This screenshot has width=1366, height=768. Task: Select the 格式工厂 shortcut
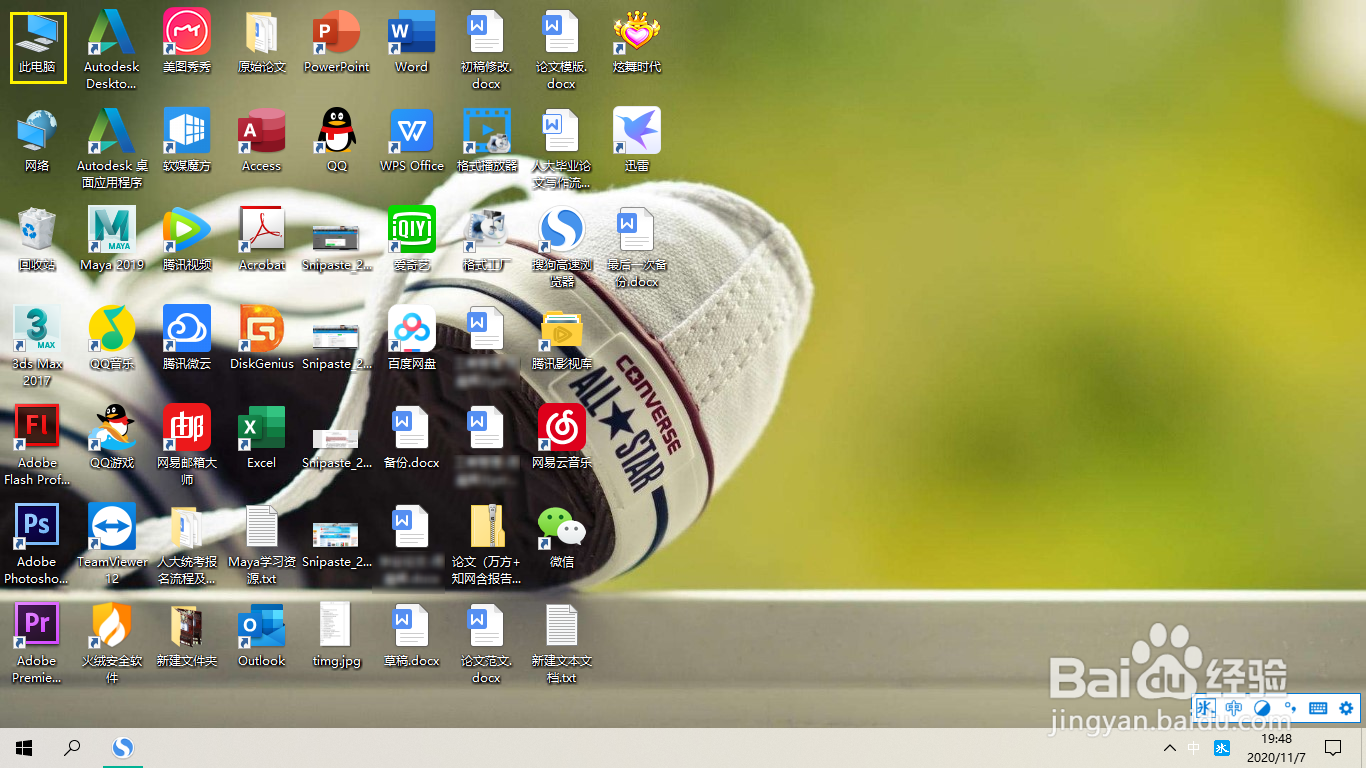coord(487,240)
